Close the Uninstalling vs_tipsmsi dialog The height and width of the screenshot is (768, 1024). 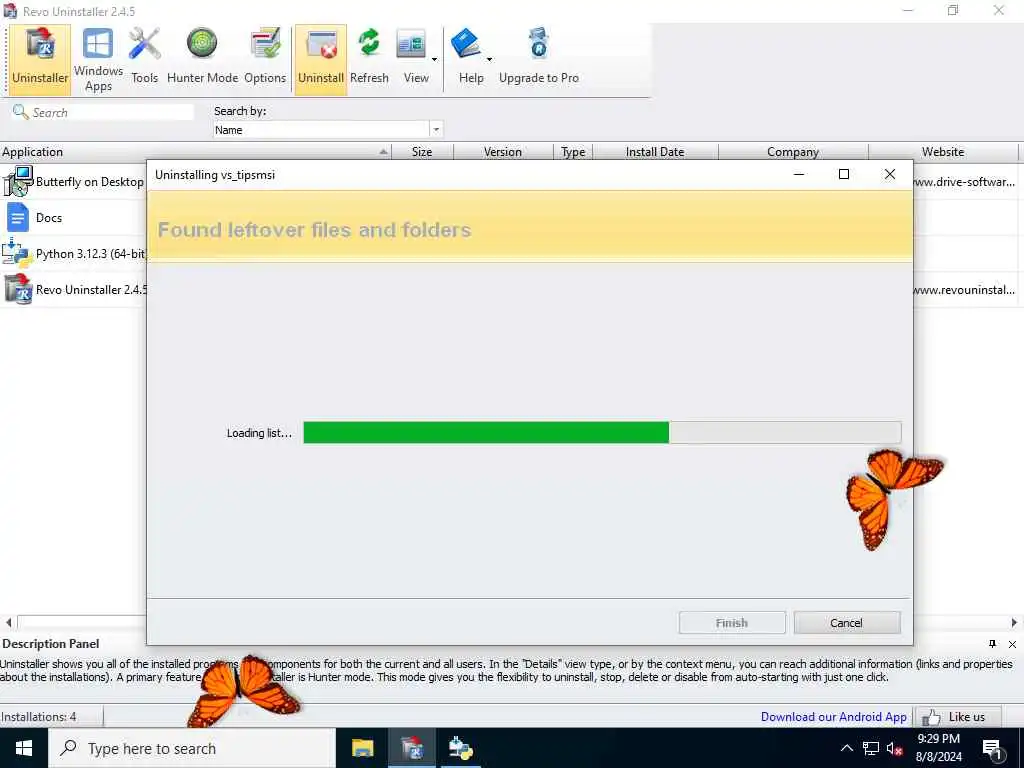[889, 174]
